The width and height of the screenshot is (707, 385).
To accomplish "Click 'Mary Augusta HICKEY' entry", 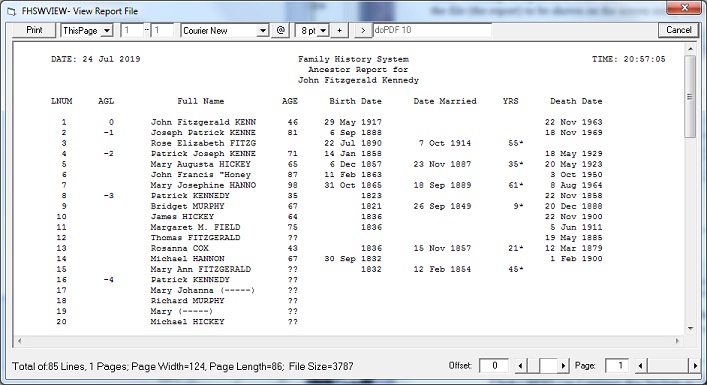I will [x=201, y=164].
